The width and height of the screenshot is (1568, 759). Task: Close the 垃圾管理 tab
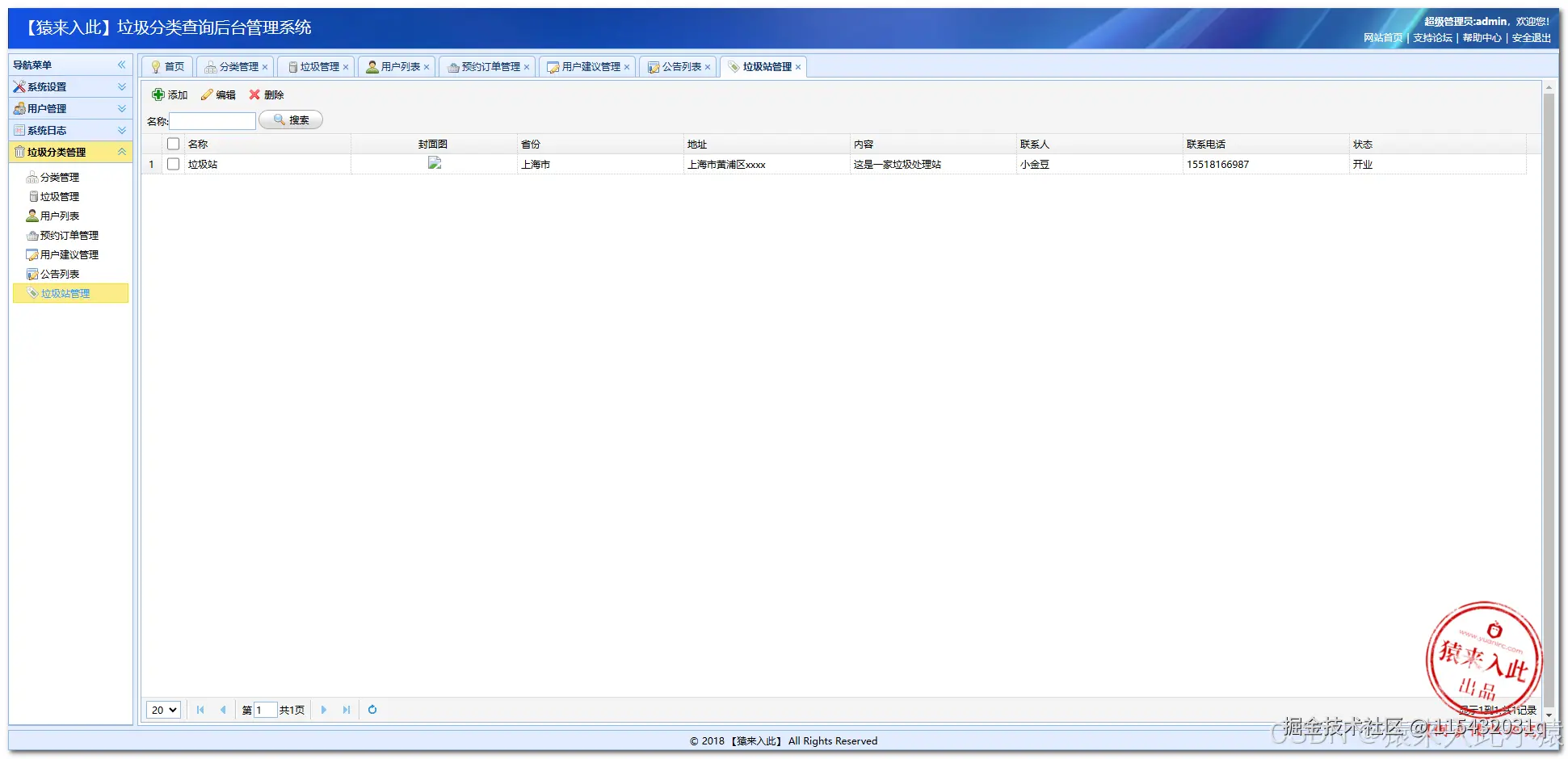[346, 67]
